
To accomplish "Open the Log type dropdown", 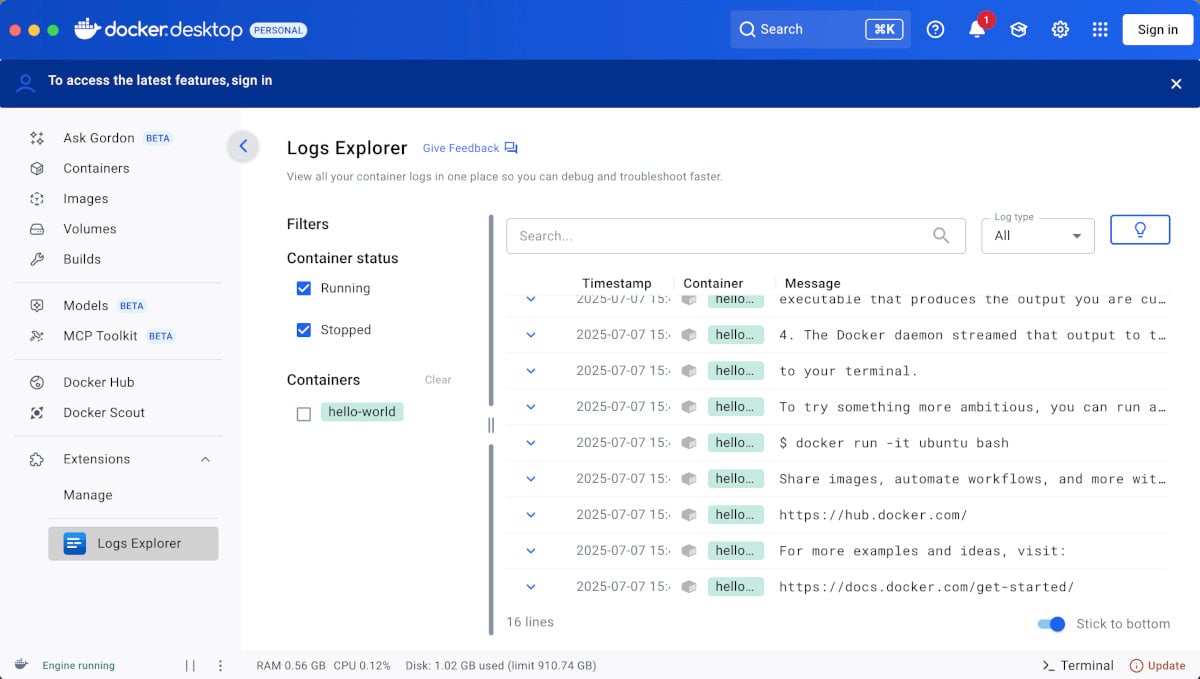I will pyautogui.click(x=1038, y=236).
